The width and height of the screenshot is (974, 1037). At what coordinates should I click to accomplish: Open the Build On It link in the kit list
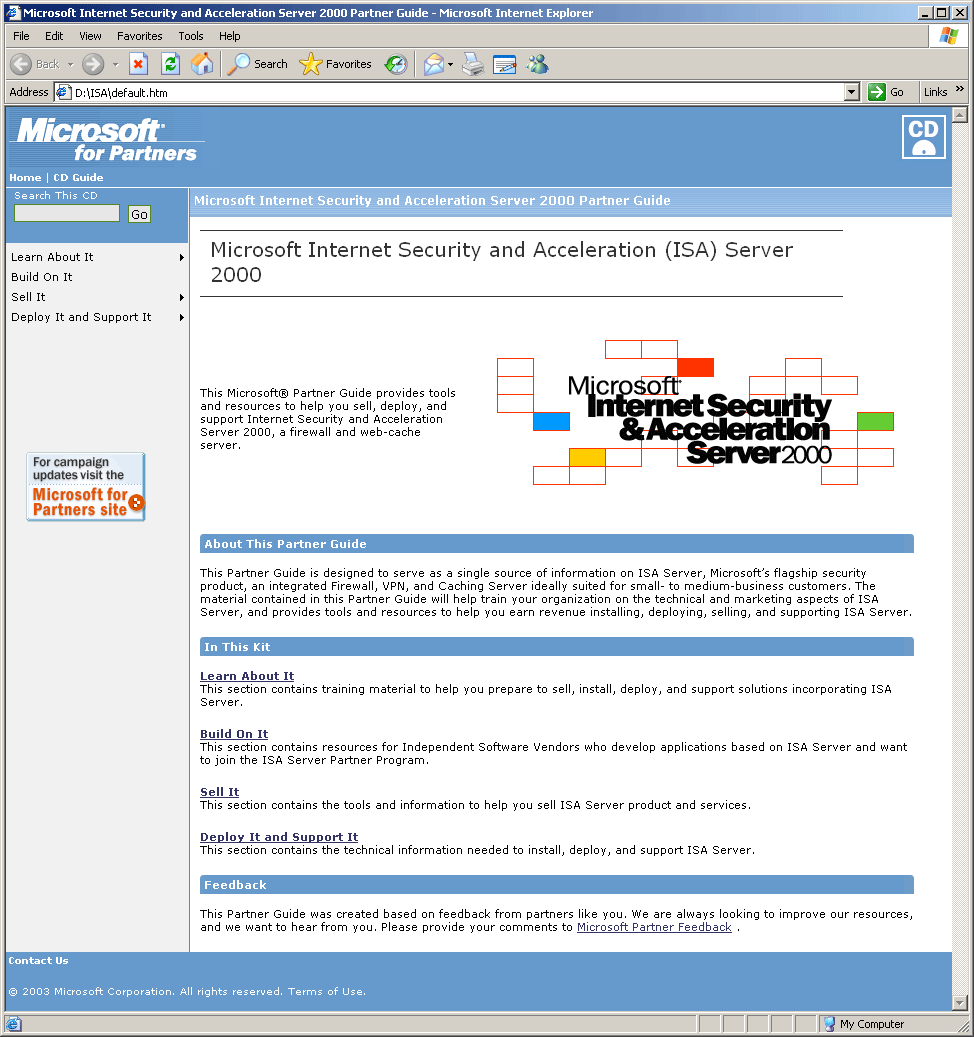(x=234, y=734)
